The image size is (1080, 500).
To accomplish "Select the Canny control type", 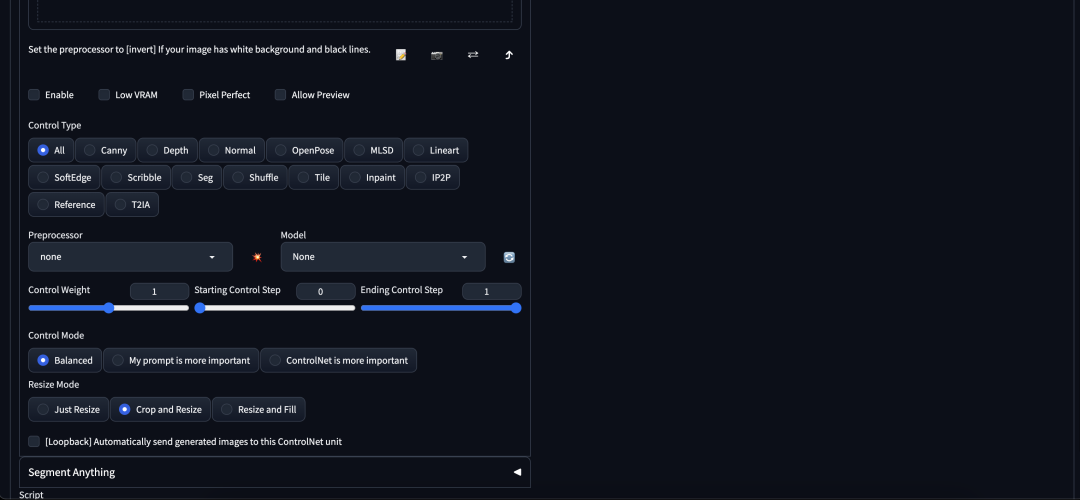I will 105,150.
